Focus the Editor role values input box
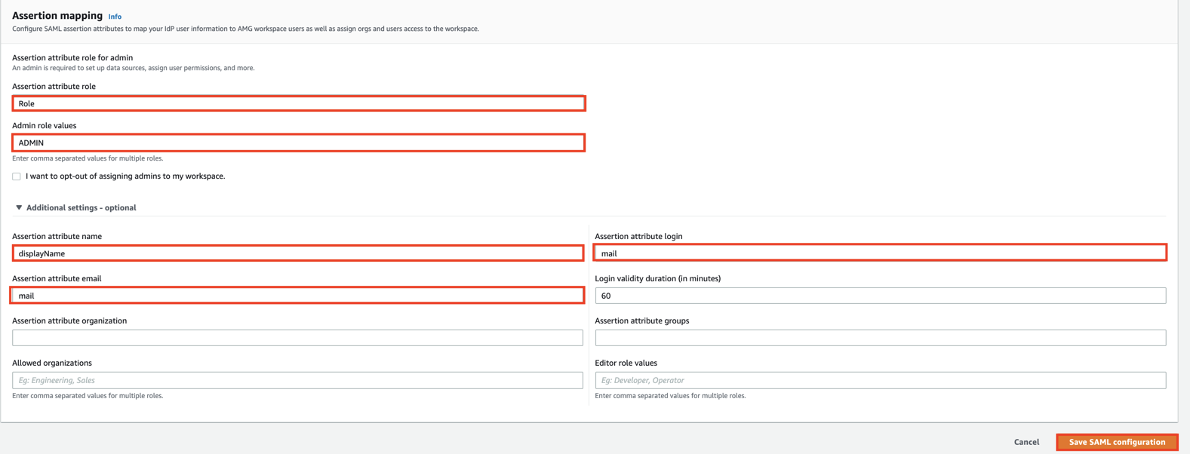The height and width of the screenshot is (454, 1190). 880,380
